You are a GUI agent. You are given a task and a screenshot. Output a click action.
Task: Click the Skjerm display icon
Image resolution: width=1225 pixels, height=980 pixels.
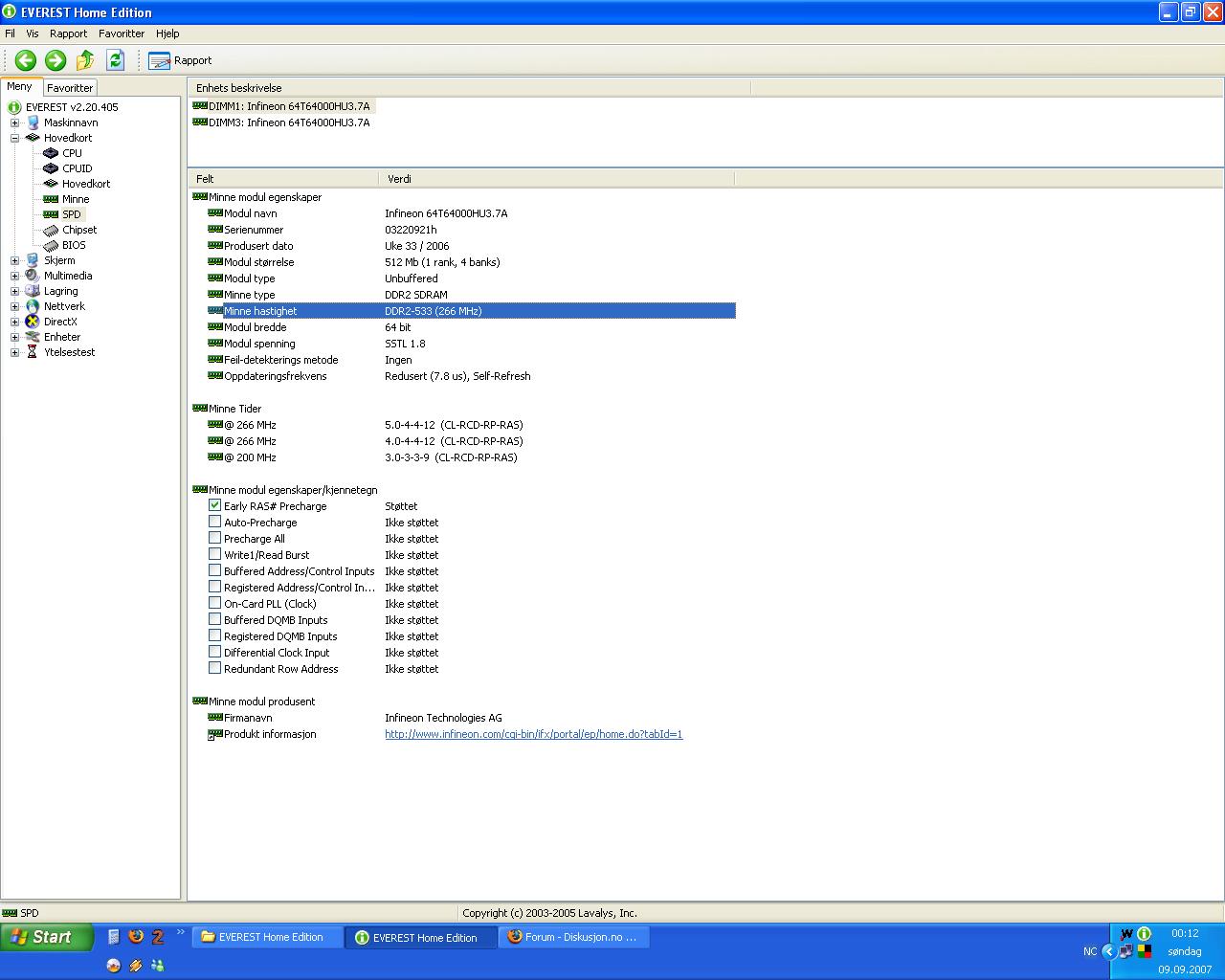[33, 260]
